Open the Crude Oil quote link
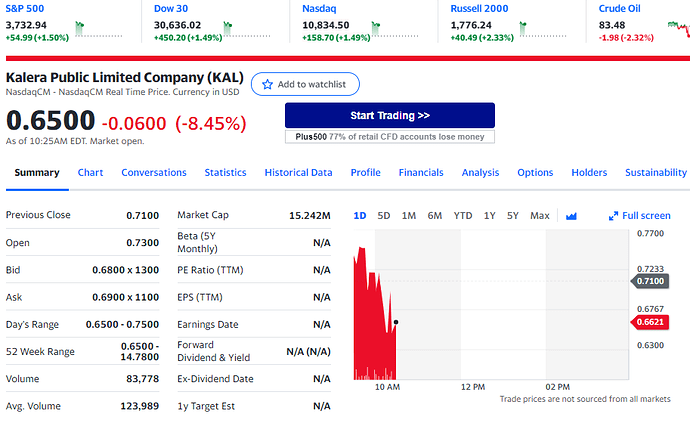The image size is (690, 423). 620,8
